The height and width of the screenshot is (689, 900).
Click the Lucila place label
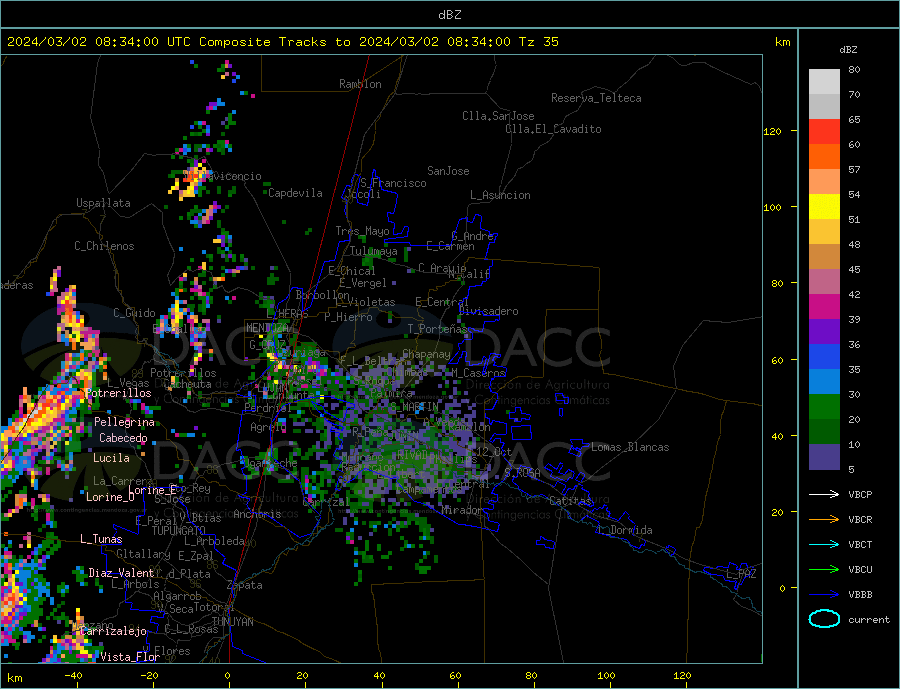point(111,458)
